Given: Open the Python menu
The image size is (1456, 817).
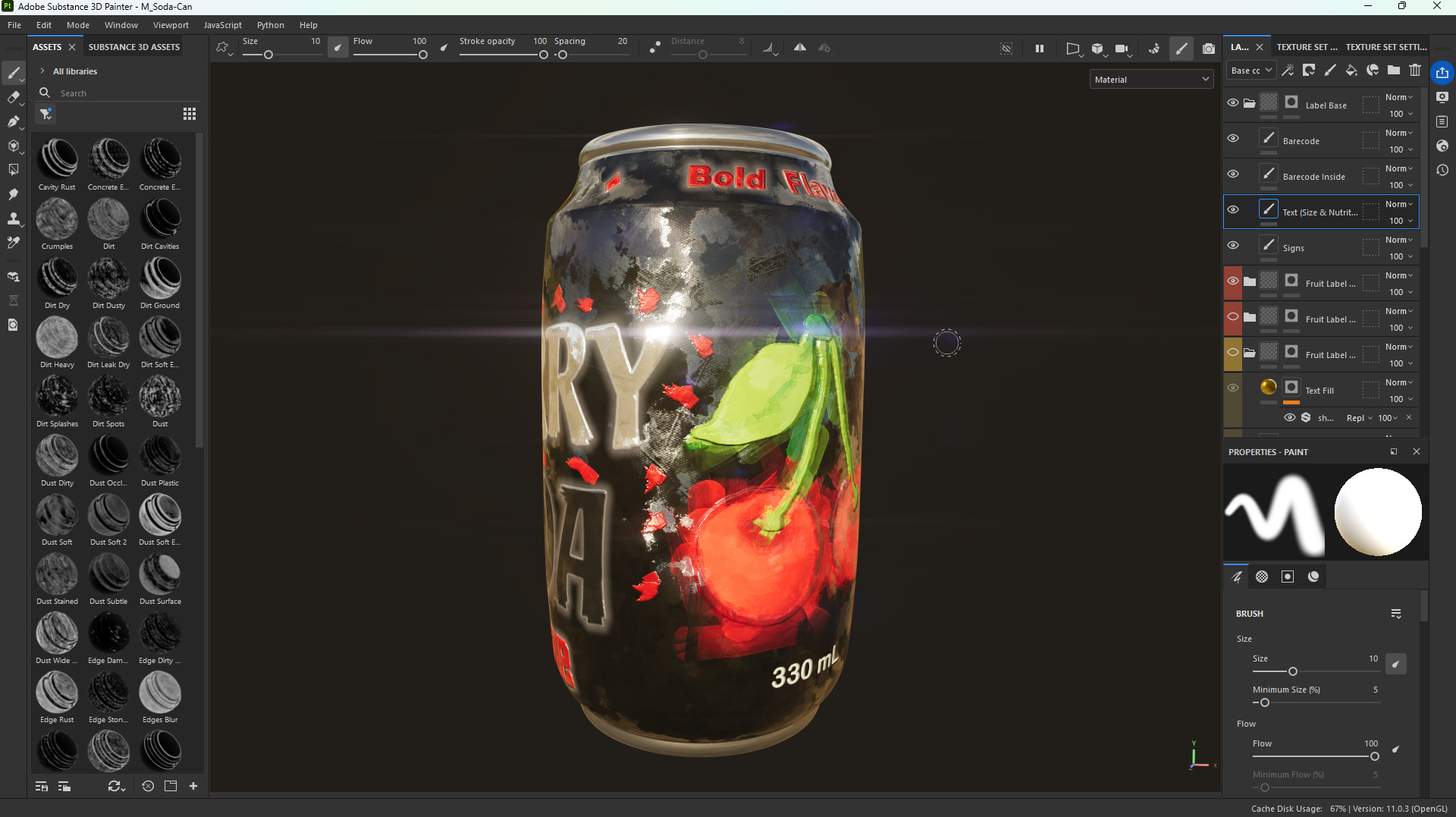Looking at the screenshot, I should (270, 24).
